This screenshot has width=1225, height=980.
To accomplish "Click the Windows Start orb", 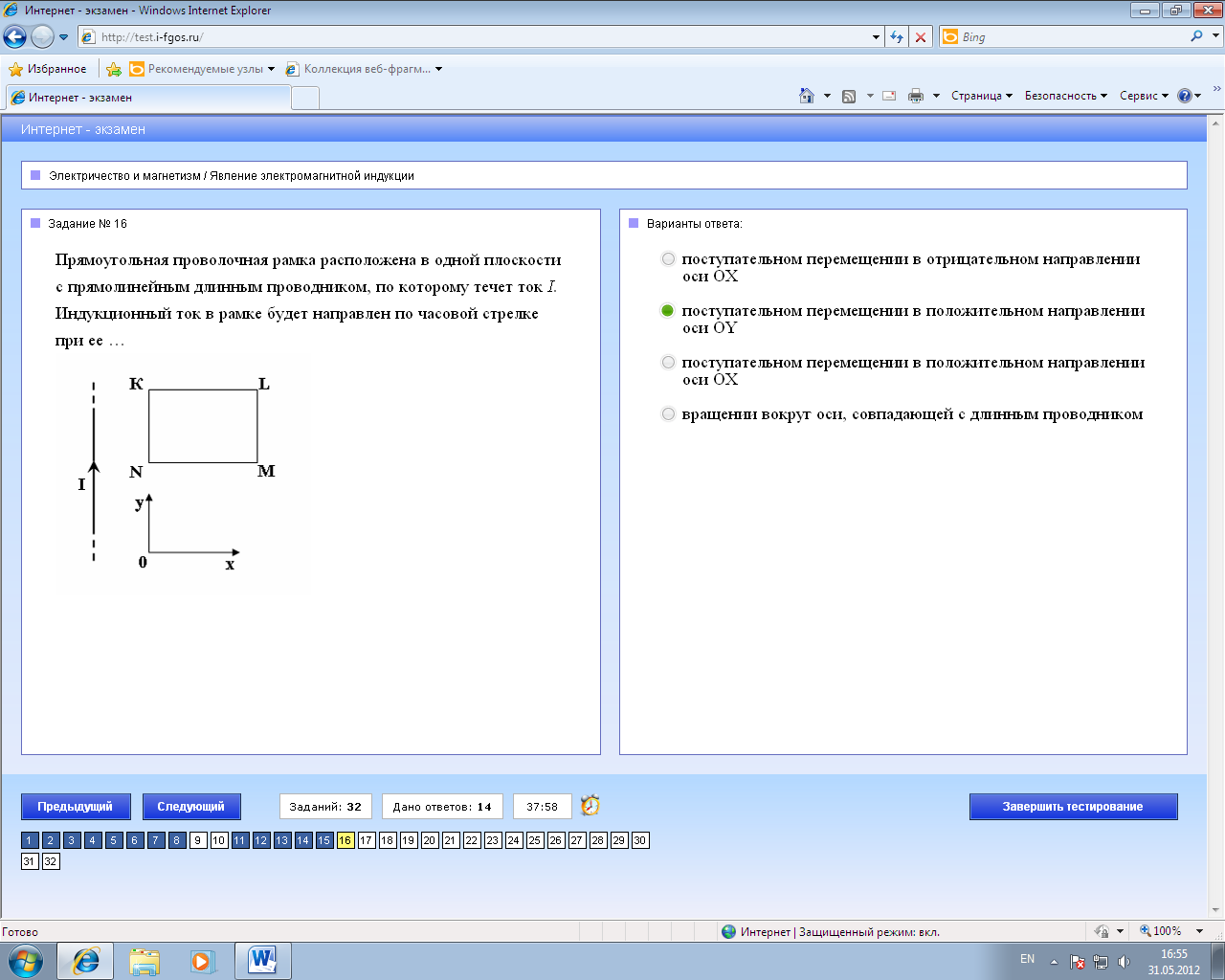I will [x=25, y=960].
